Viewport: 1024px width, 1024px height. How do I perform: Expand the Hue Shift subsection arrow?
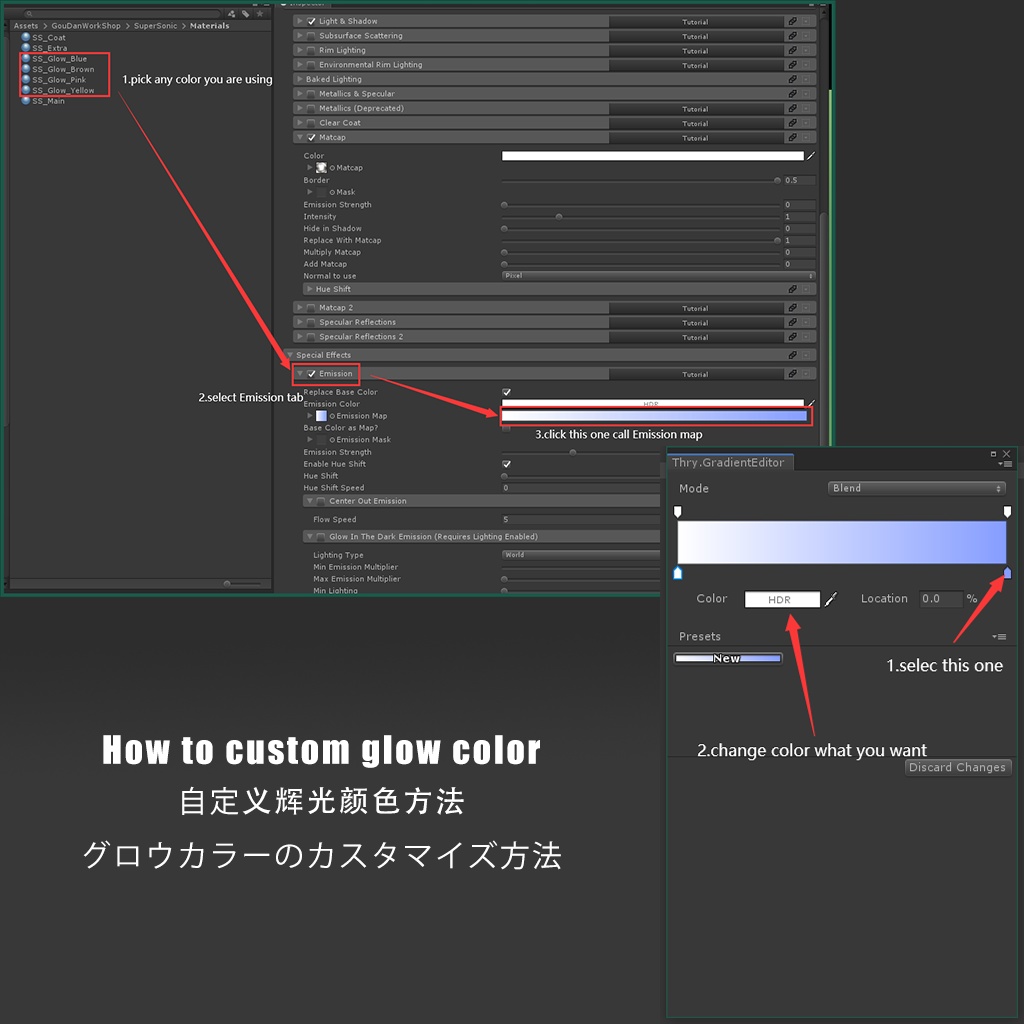click(310, 289)
